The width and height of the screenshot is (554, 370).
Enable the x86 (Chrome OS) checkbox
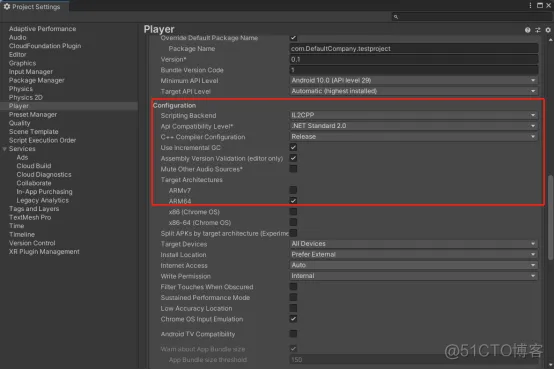293,212
